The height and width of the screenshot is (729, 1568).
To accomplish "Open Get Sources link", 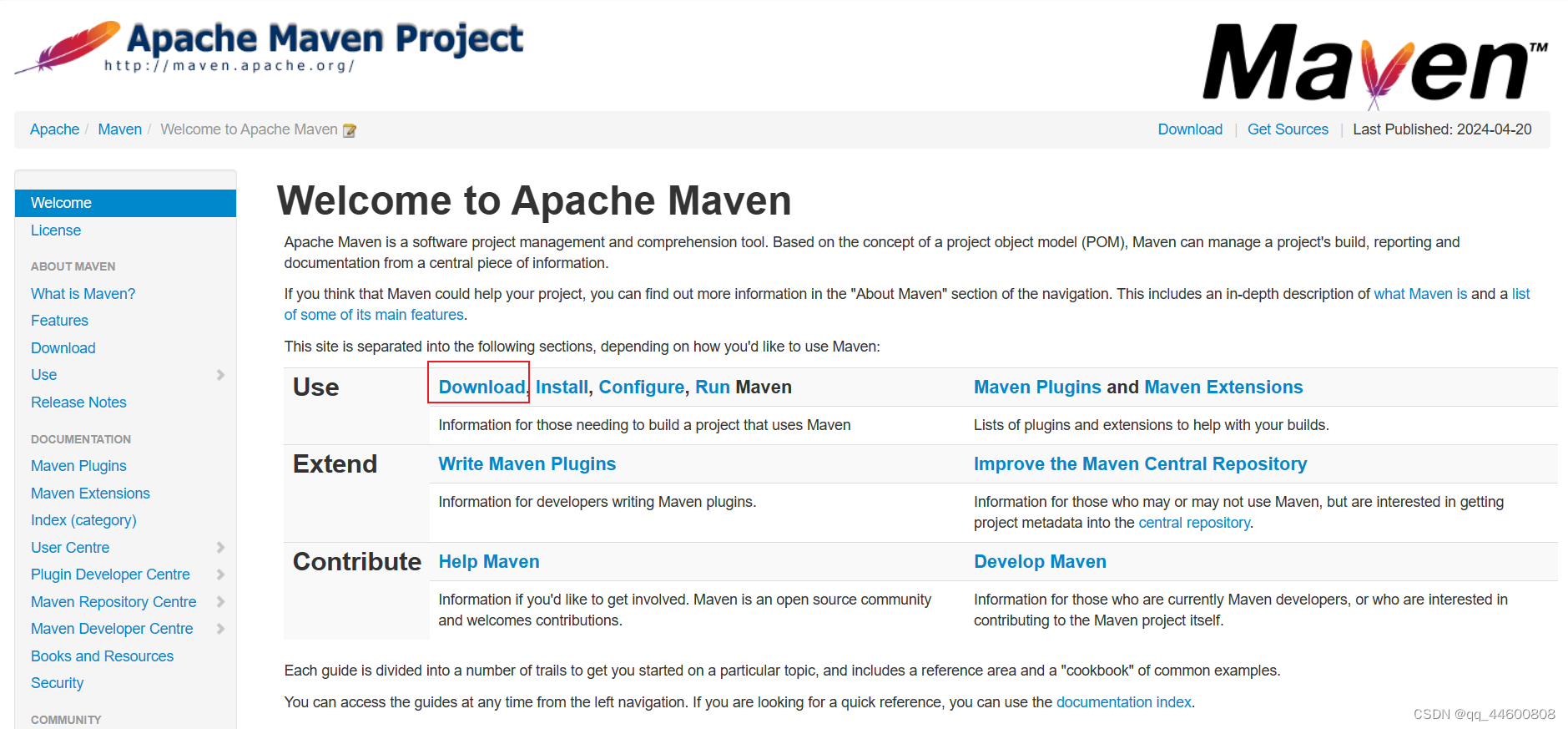I will pyautogui.click(x=1288, y=129).
